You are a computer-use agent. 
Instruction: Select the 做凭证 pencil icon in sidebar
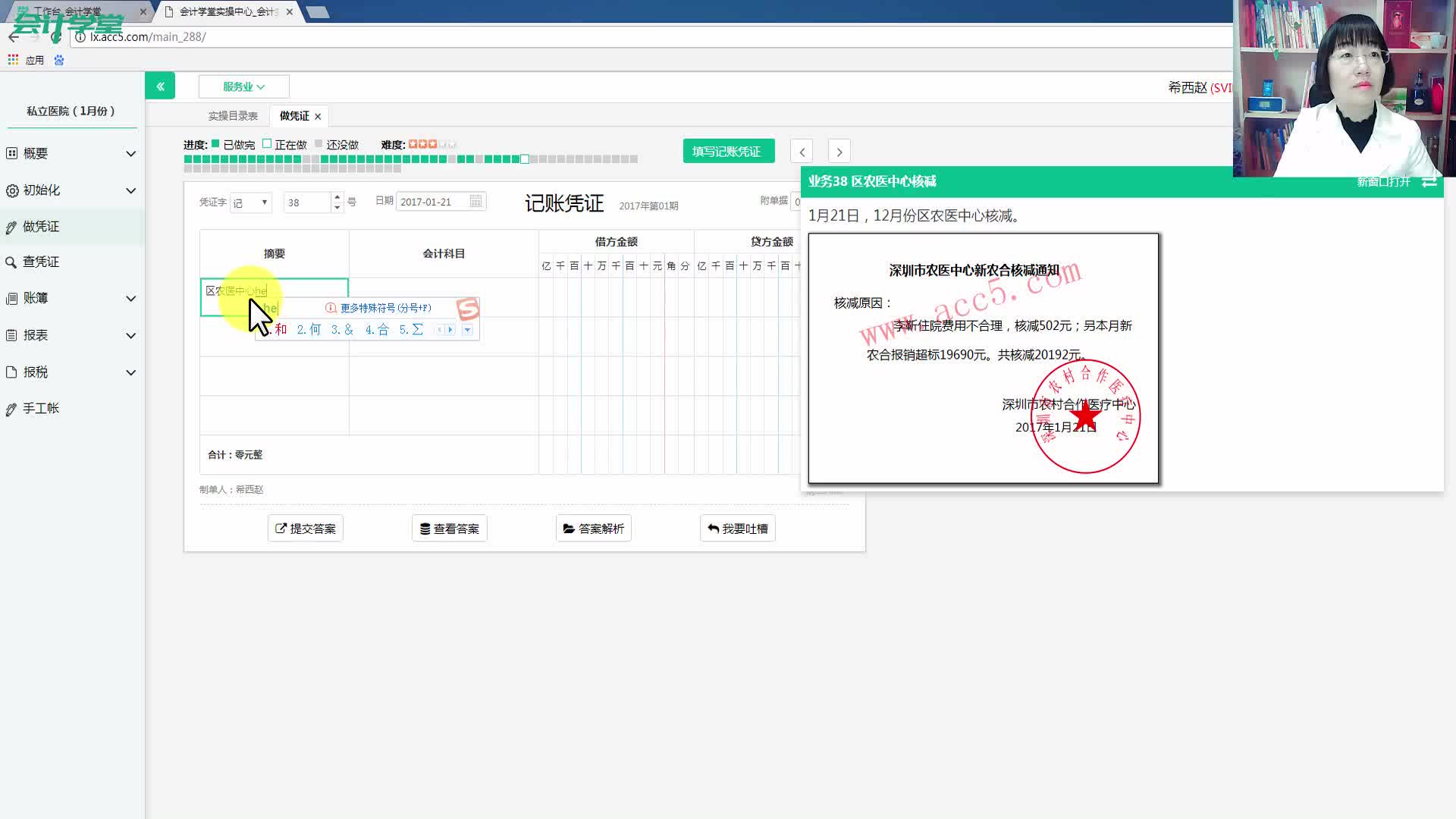point(11,226)
